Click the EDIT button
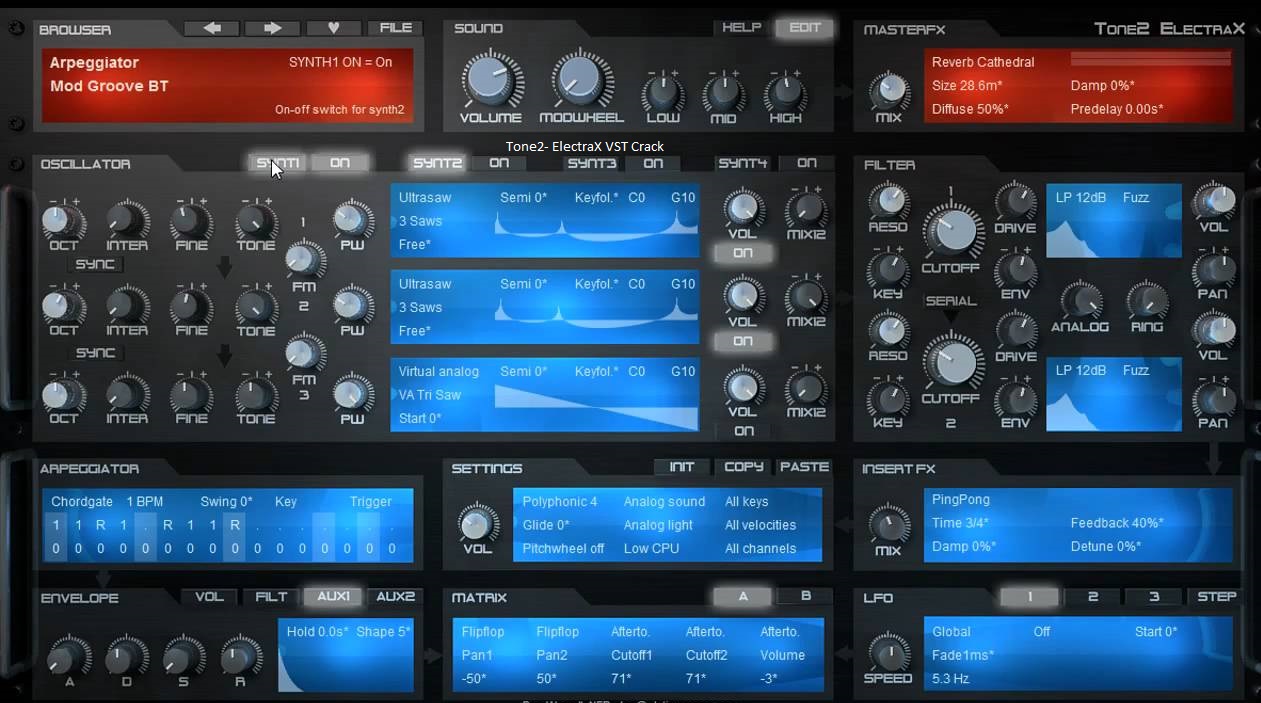This screenshot has width=1261, height=703. [804, 28]
